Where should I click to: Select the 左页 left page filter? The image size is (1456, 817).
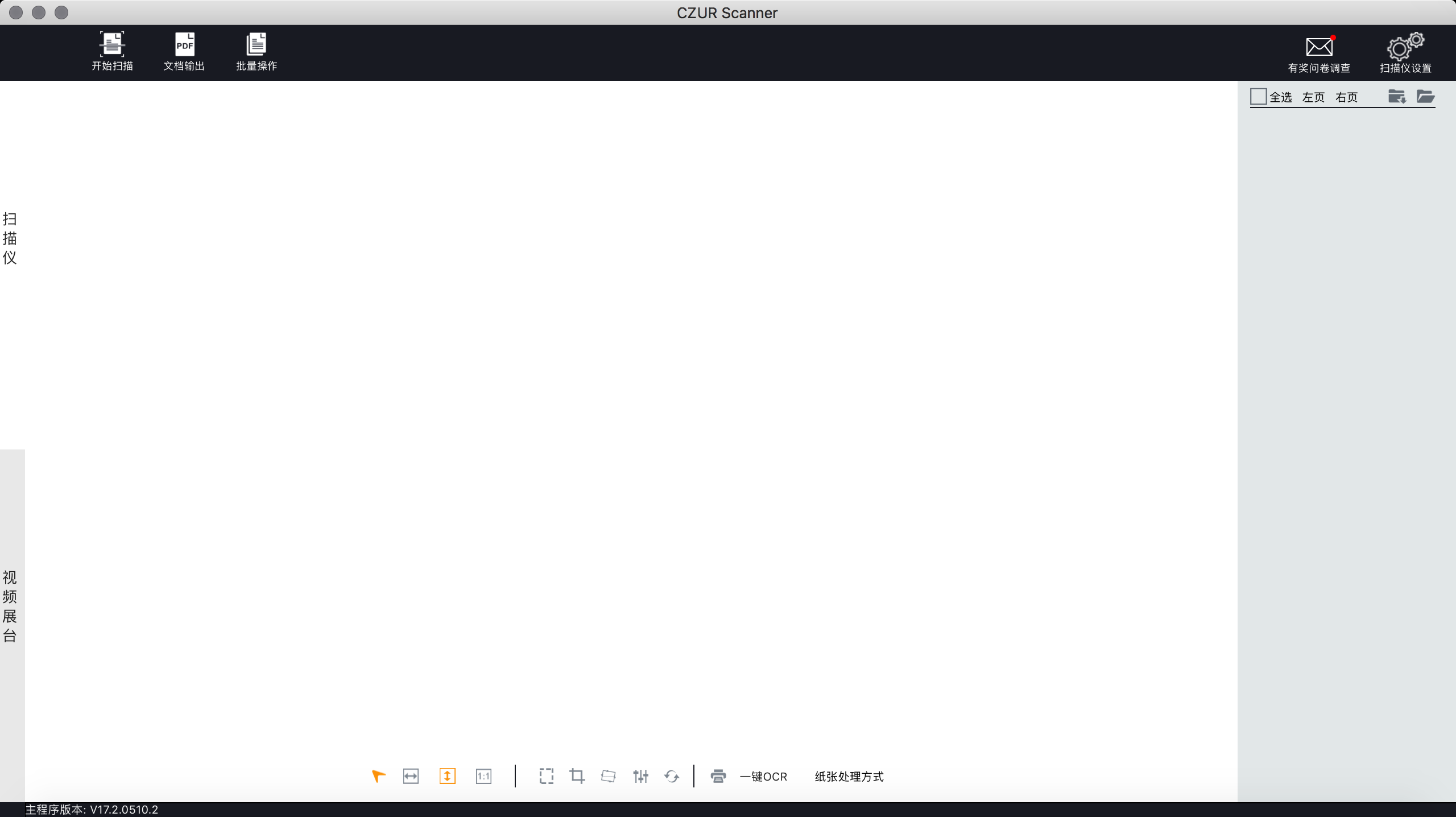click(1313, 97)
